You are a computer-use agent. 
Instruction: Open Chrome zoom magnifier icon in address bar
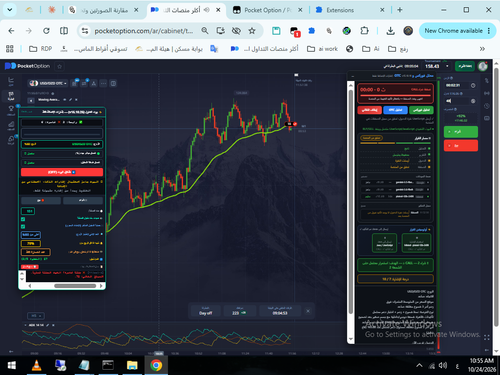tap(205, 31)
